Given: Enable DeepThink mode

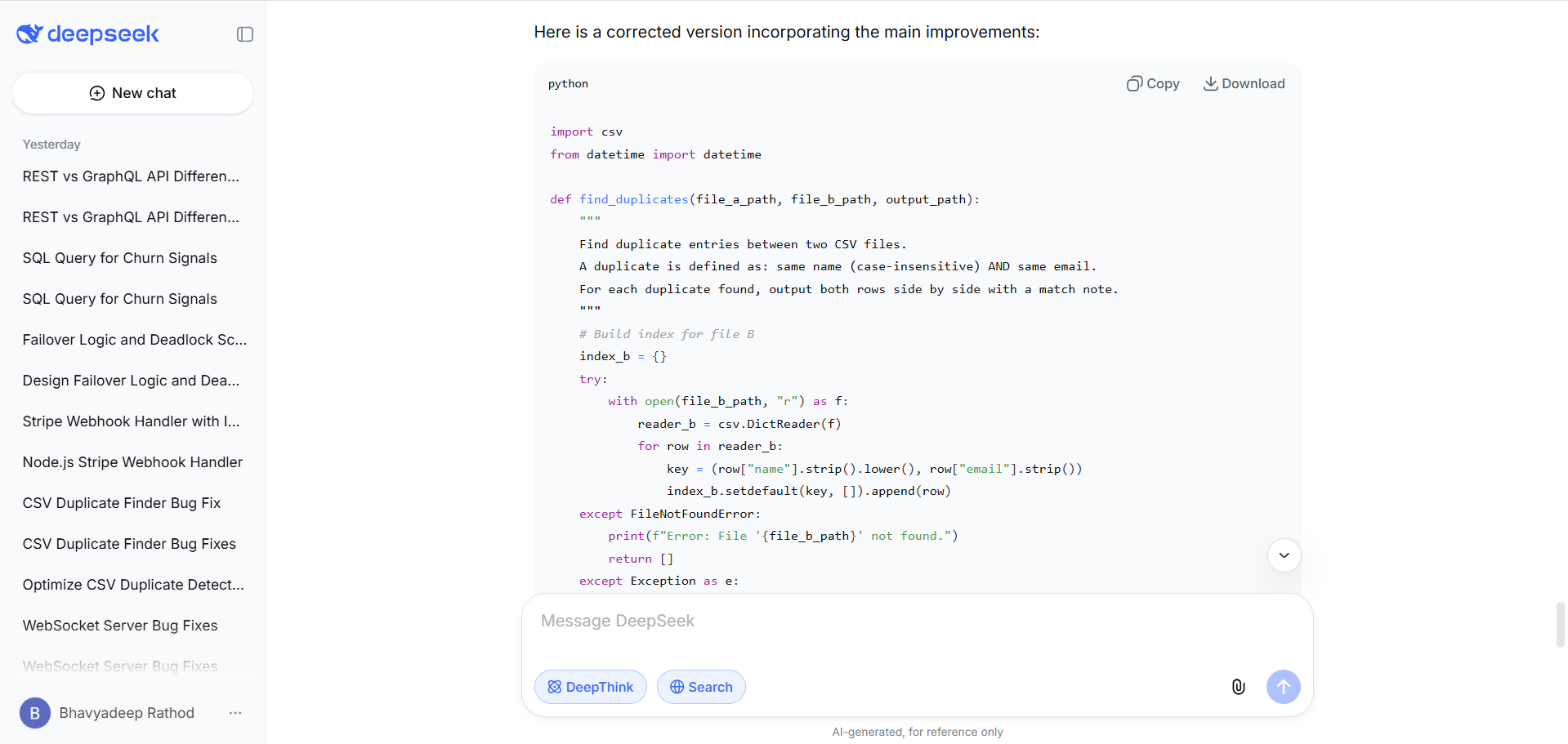Looking at the screenshot, I should click(590, 687).
